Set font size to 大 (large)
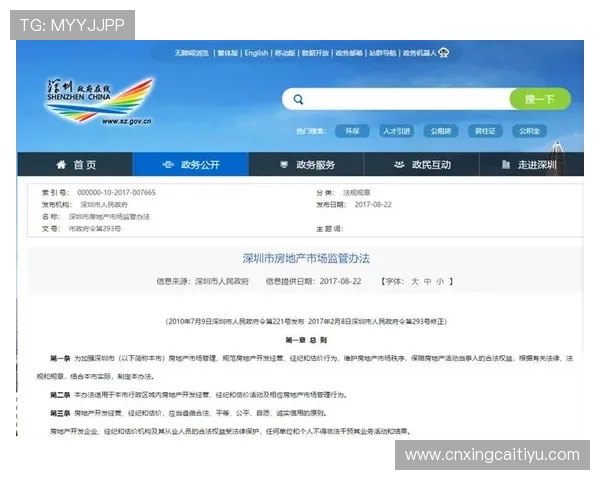 tap(415, 282)
